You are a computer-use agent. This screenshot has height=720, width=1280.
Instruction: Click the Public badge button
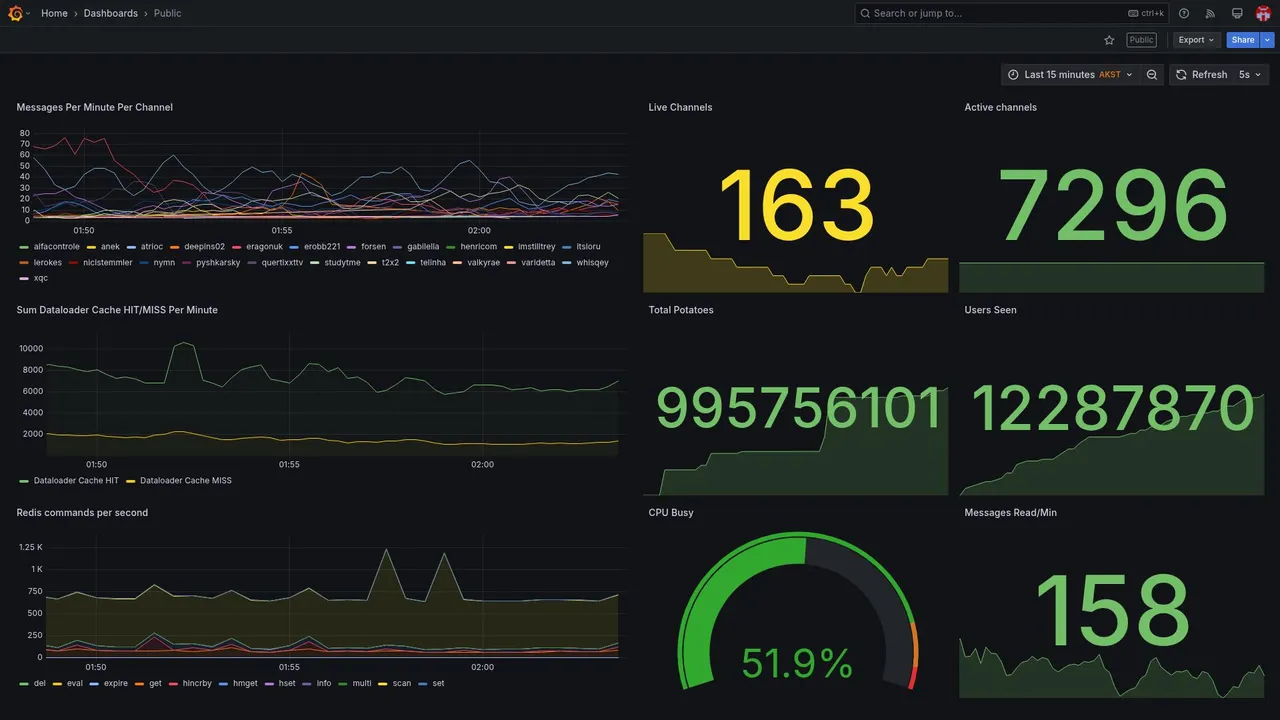tap(1141, 40)
